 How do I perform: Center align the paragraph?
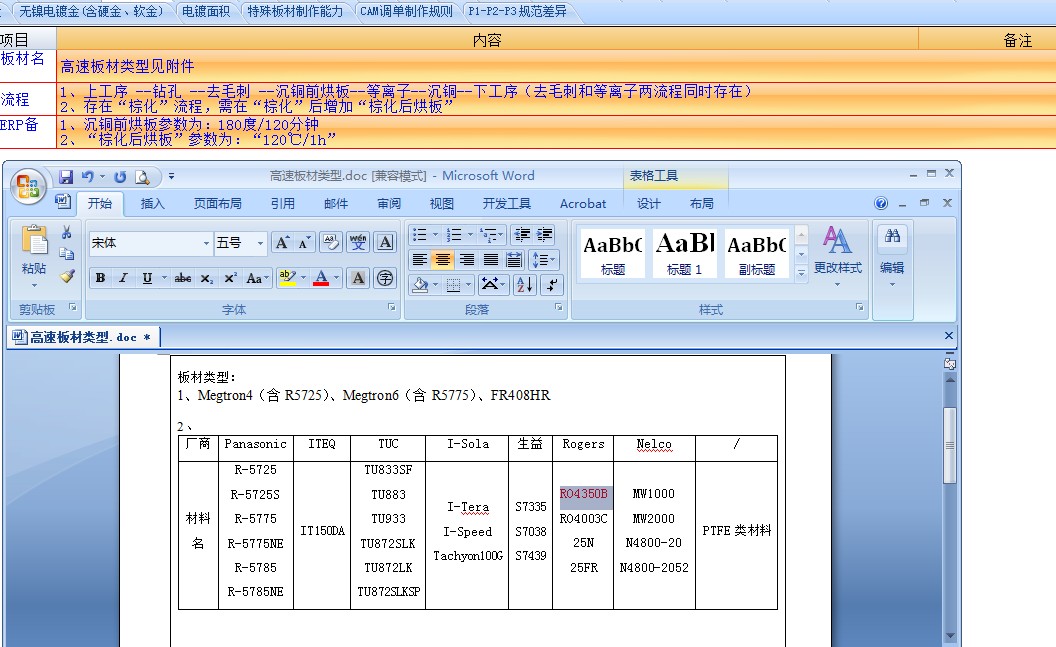(442, 259)
